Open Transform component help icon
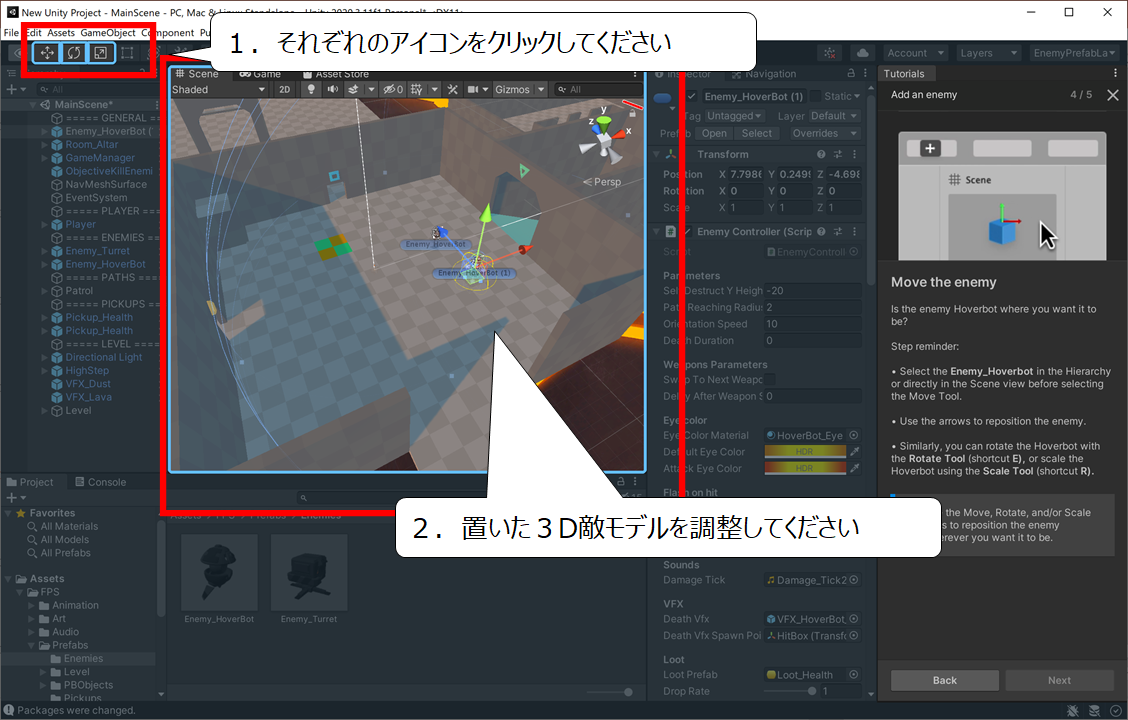Viewport: 1128px width, 720px height. pyautogui.click(x=821, y=155)
